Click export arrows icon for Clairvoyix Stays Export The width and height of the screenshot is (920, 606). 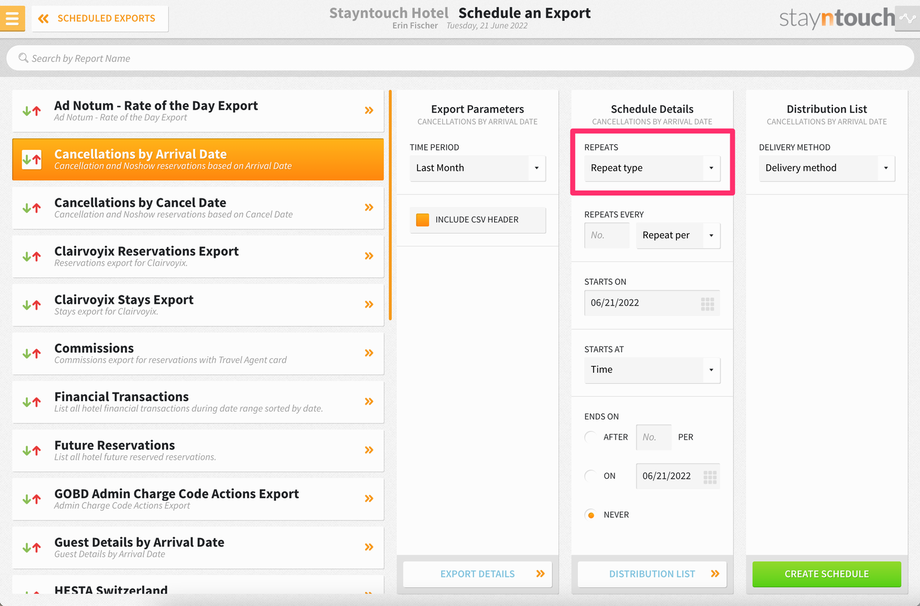(32, 305)
